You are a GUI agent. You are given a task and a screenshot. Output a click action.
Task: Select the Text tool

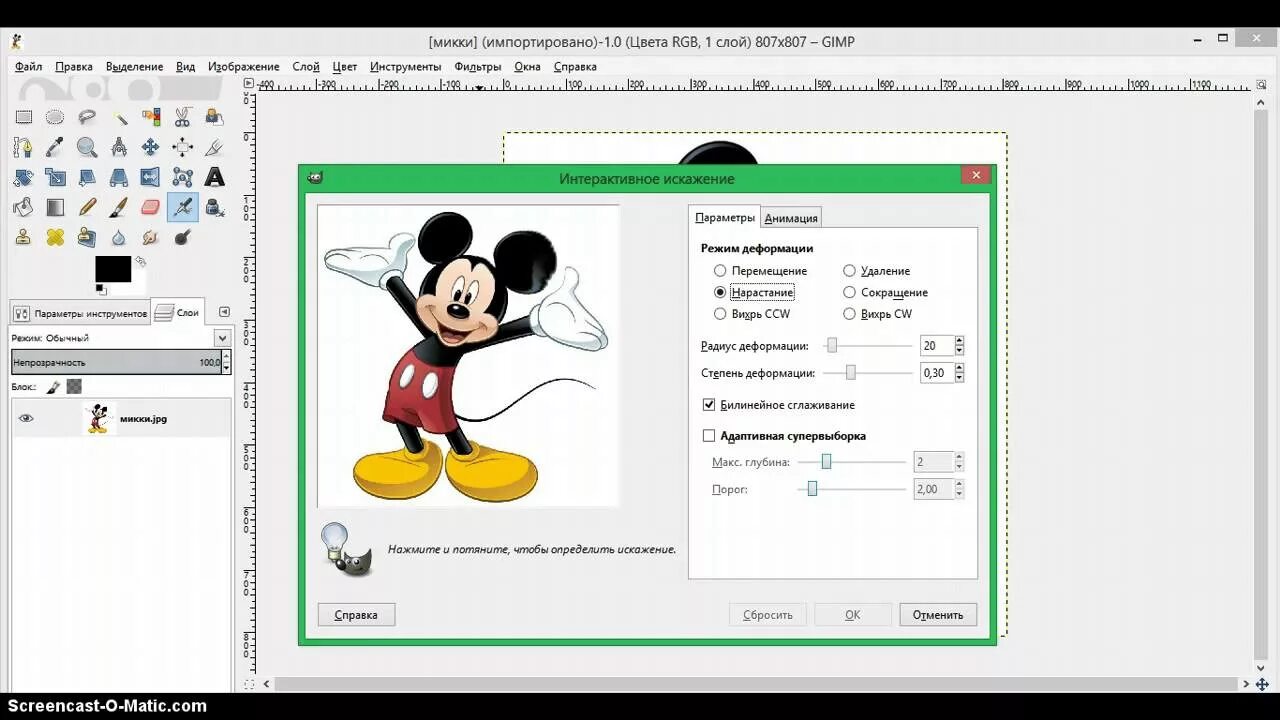(215, 178)
